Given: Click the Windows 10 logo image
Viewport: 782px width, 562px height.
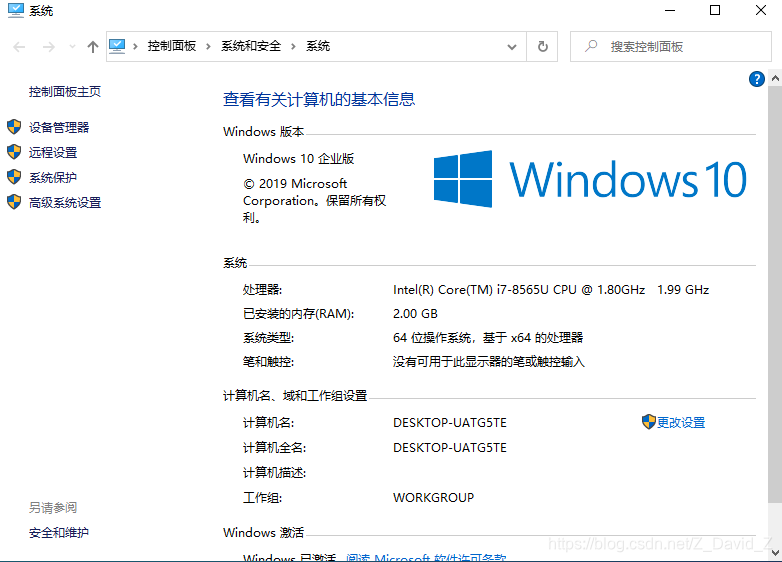Looking at the screenshot, I should click(590, 179).
